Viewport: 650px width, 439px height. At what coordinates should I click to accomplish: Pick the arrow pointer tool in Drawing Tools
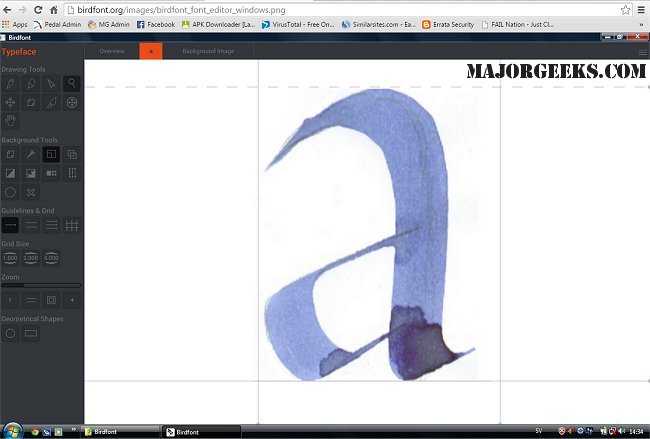[x=51, y=83]
